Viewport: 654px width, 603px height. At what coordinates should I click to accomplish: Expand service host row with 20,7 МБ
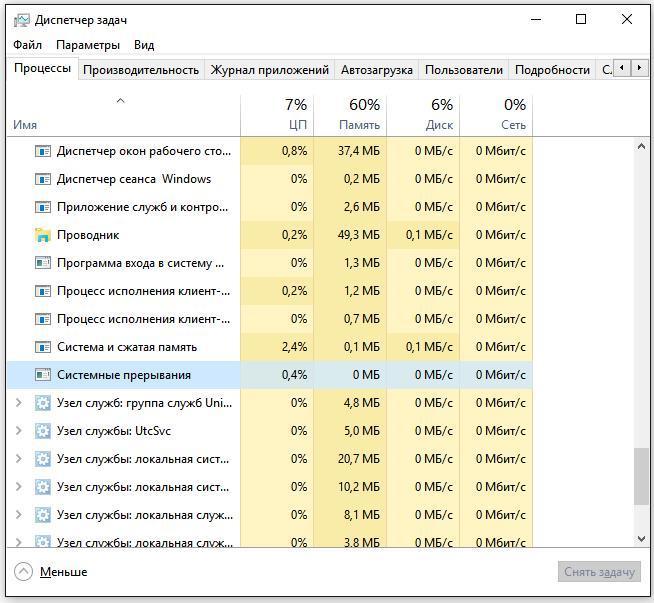point(18,459)
